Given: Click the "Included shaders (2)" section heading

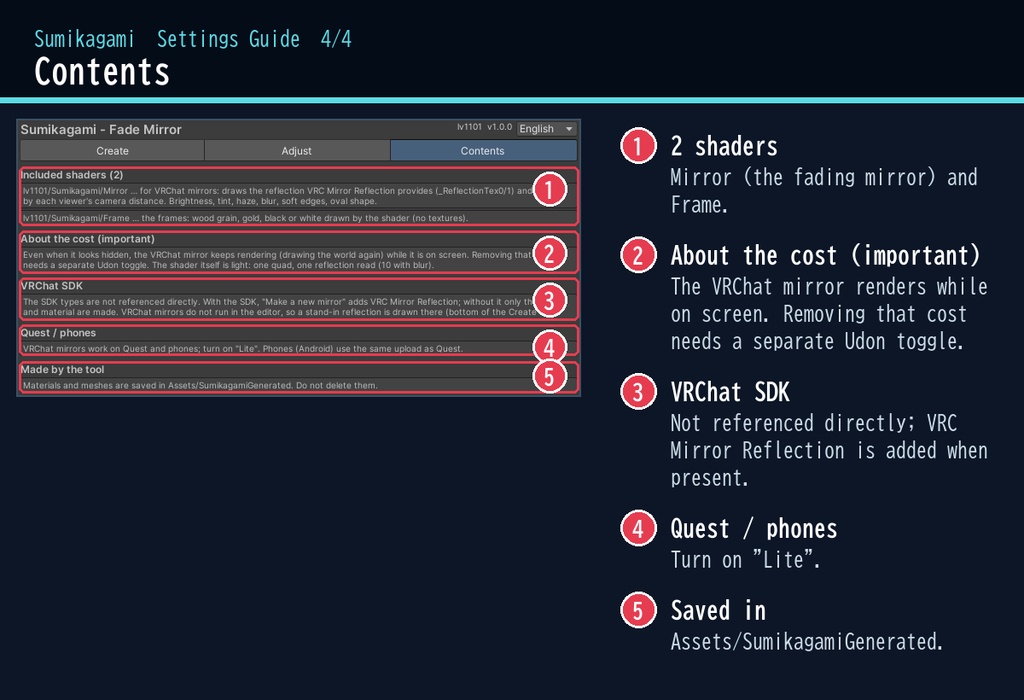Looking at the screenshot, I should 72,175.
